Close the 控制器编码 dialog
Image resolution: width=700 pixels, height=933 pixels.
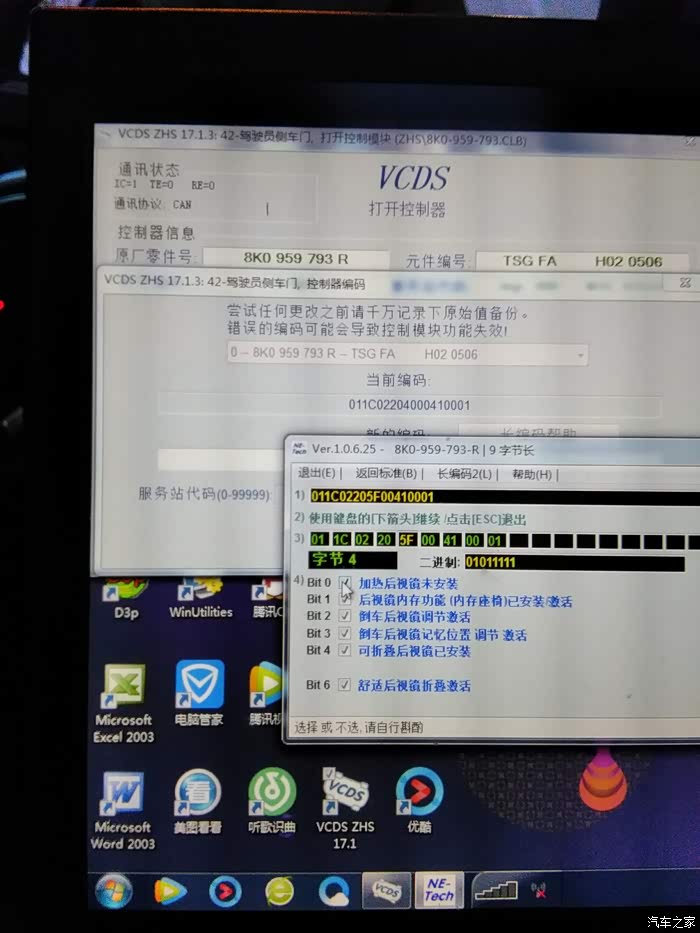(x=685, y=283)
